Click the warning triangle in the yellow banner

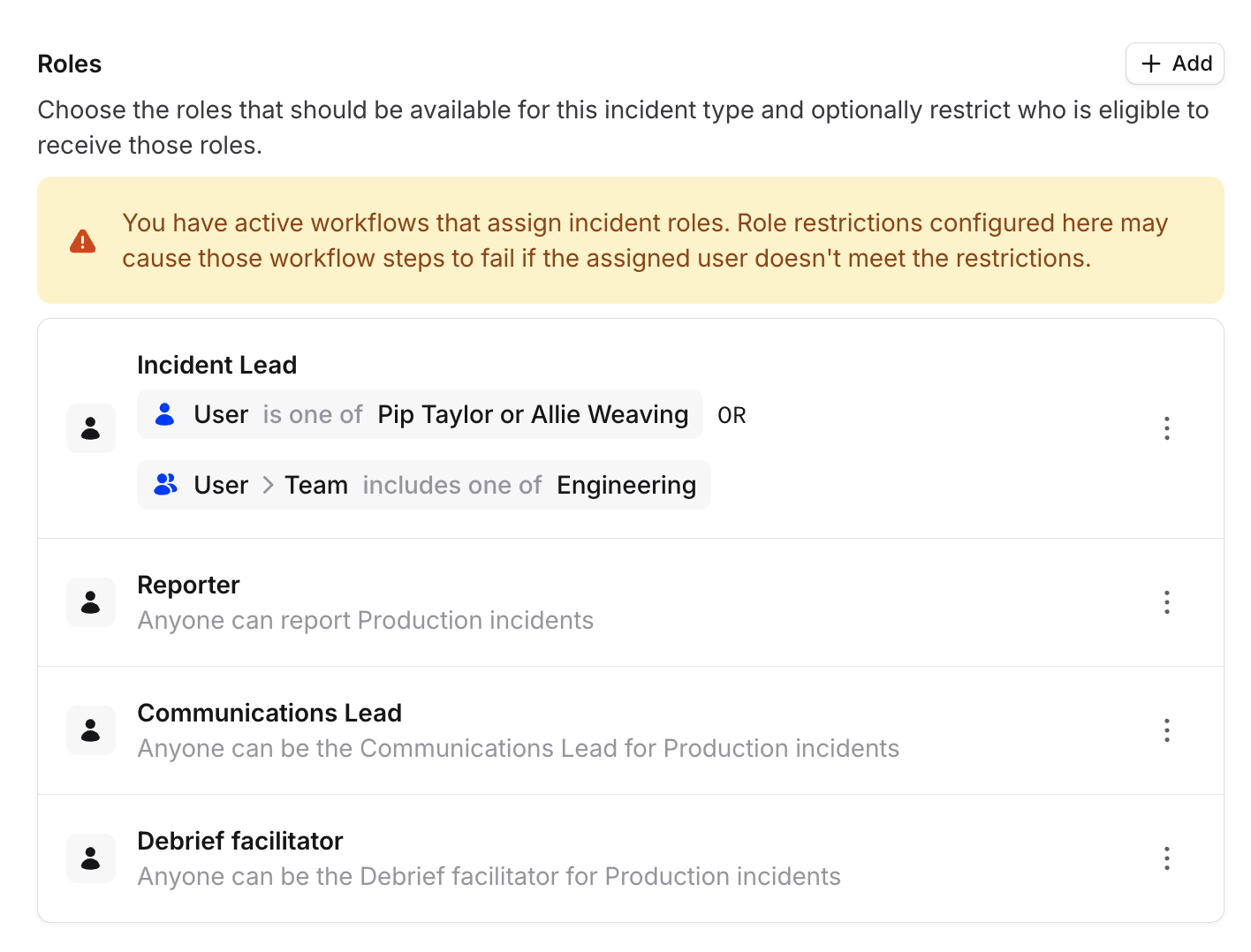[82, 240]
